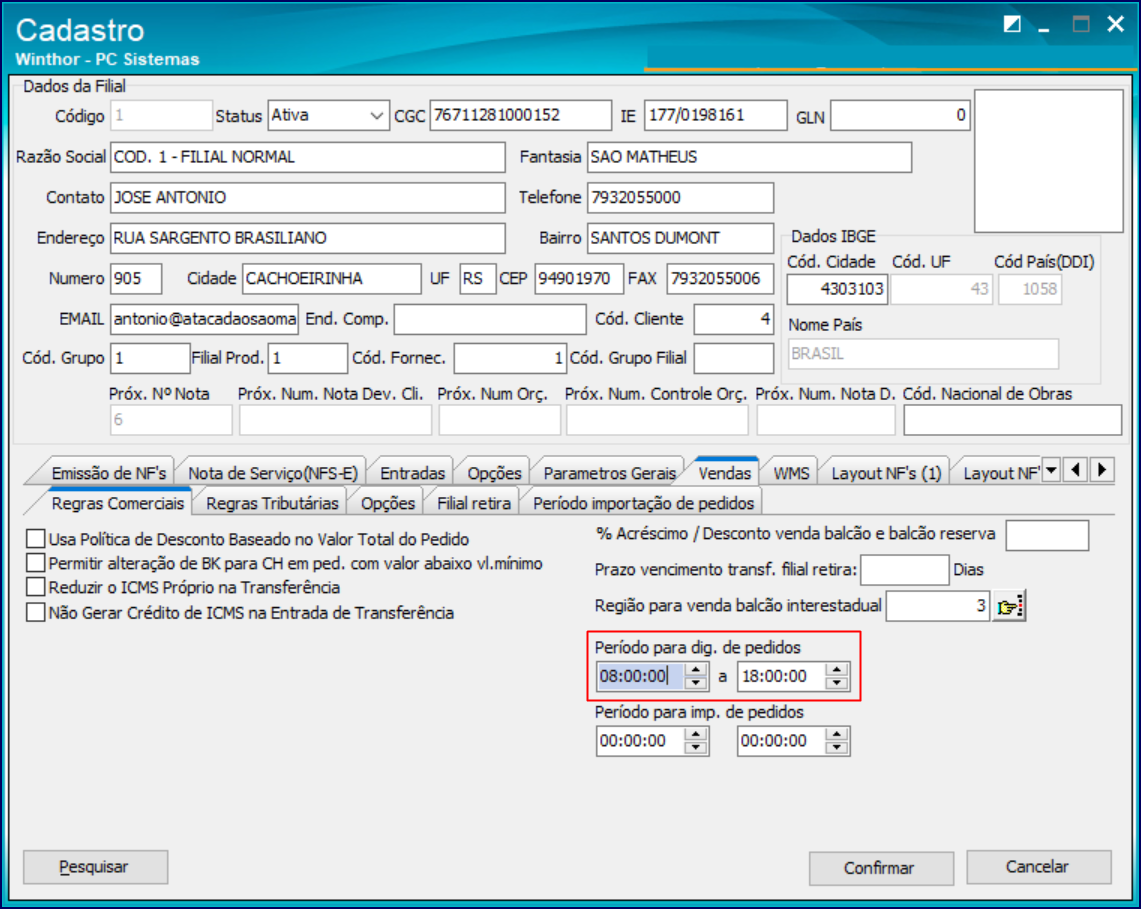Click the Pesquisar button
The width and height of the screenshot is (1141, 909).
click(x=95, y=867)
